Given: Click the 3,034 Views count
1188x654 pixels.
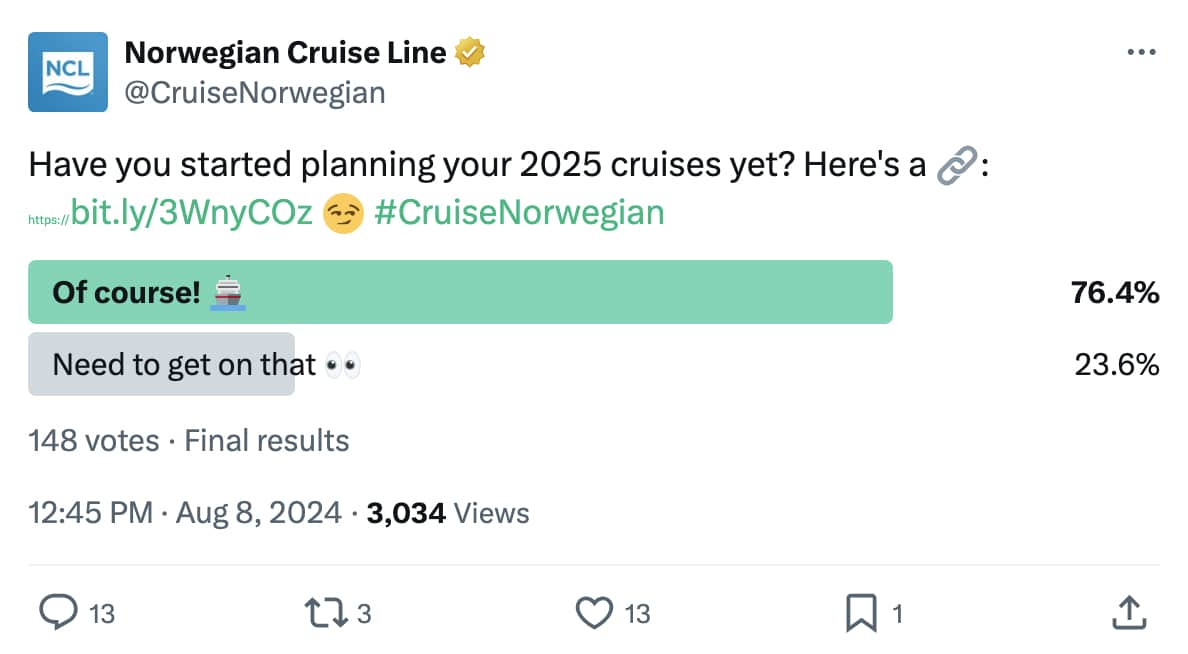Looking at the screenshot, I should [x=448, y=513].
